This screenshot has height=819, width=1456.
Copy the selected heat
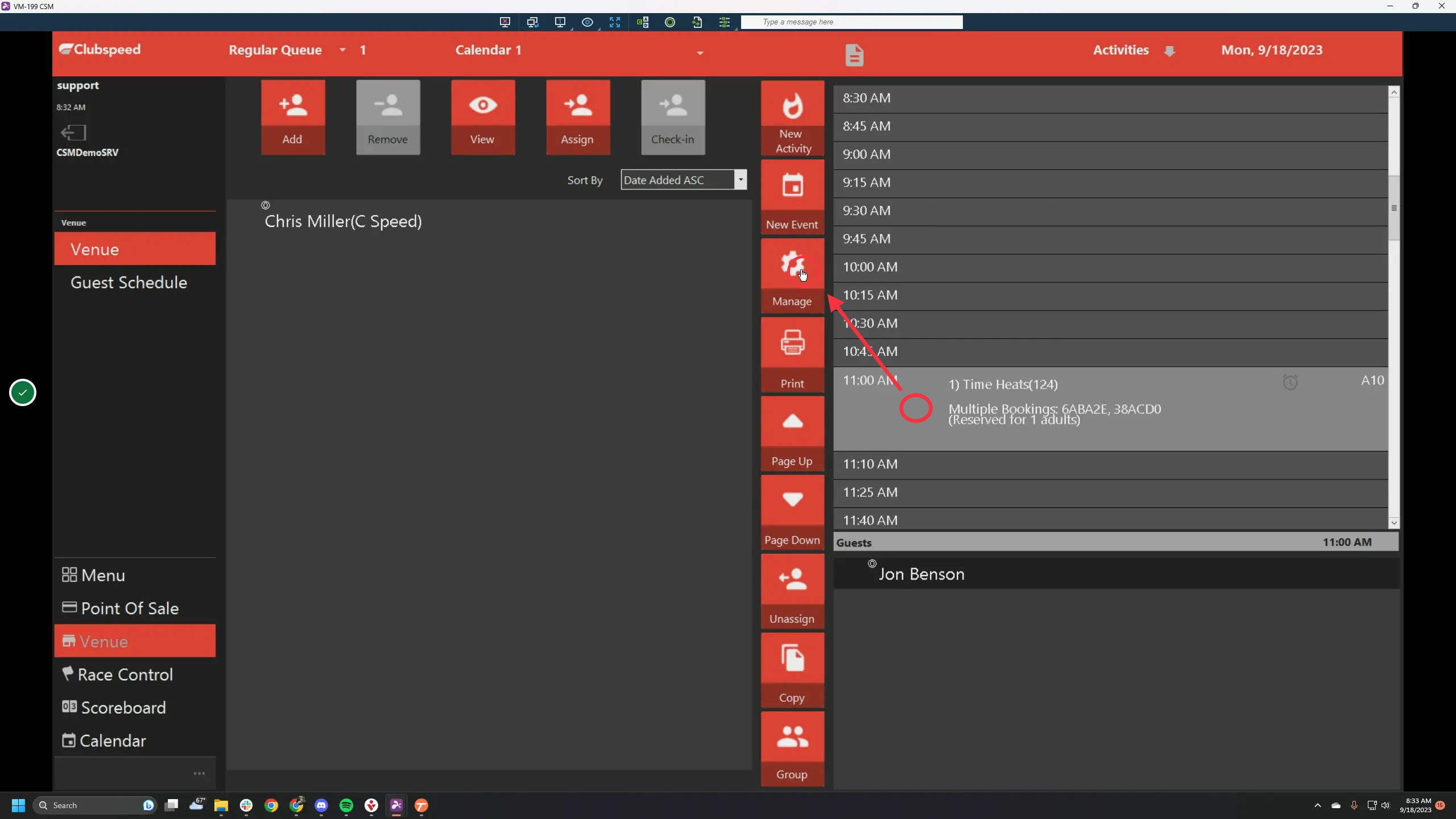(x=792, y=670)
